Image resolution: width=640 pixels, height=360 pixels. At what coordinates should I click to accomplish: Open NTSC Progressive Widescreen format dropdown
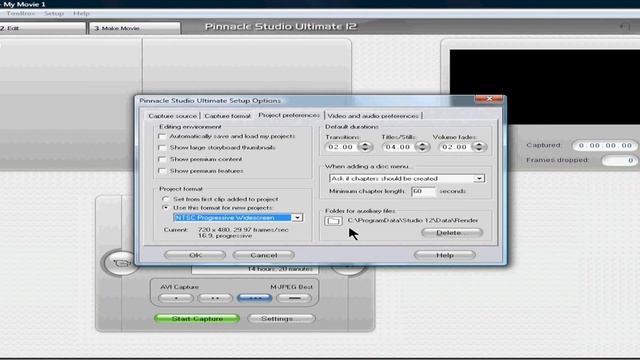[x=297, y=218]
